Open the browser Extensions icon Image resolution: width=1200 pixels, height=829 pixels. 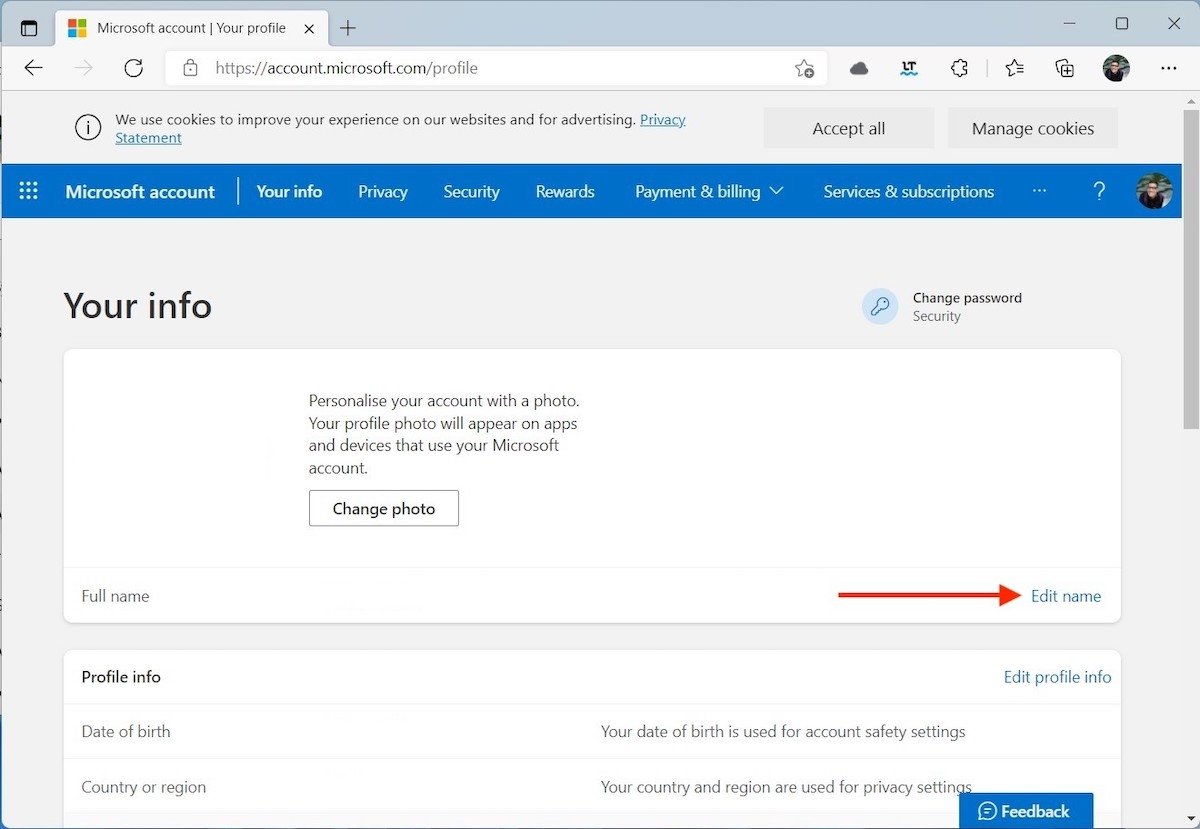point(959,68)
